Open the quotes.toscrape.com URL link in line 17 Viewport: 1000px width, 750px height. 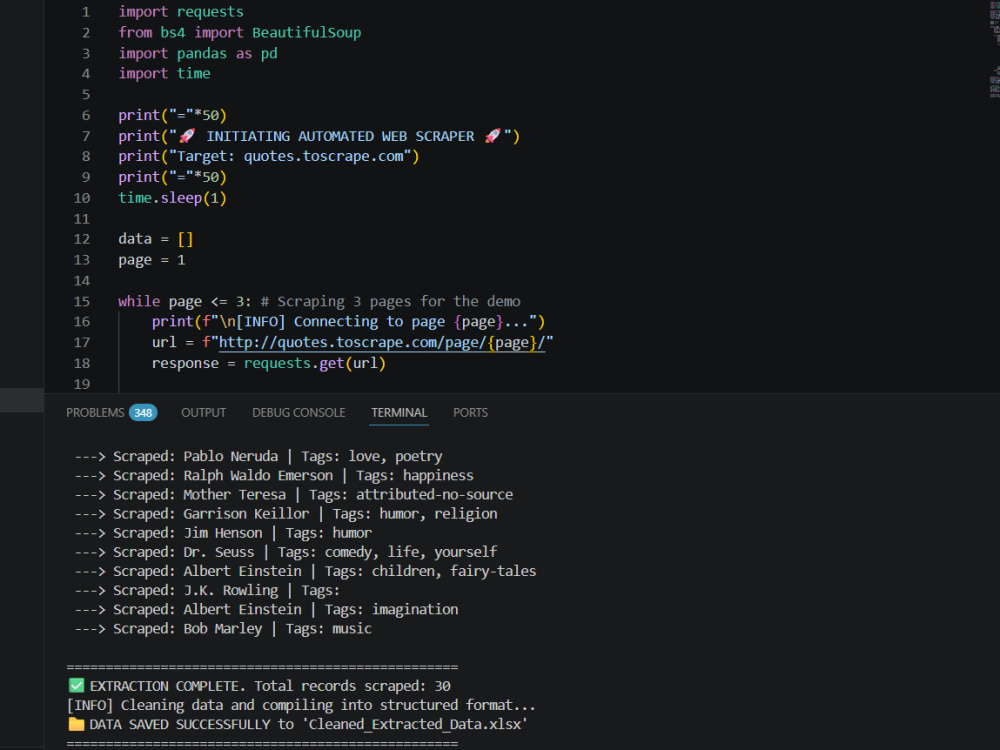(x=381, y=342)
